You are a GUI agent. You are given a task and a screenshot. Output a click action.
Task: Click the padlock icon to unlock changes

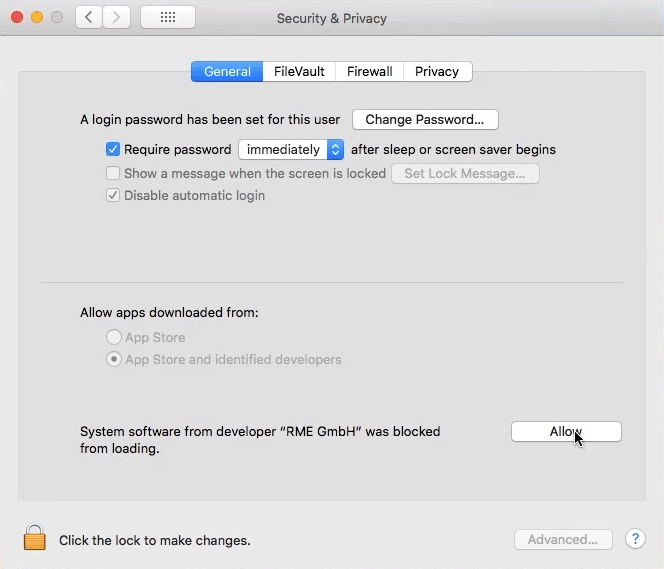34,538
